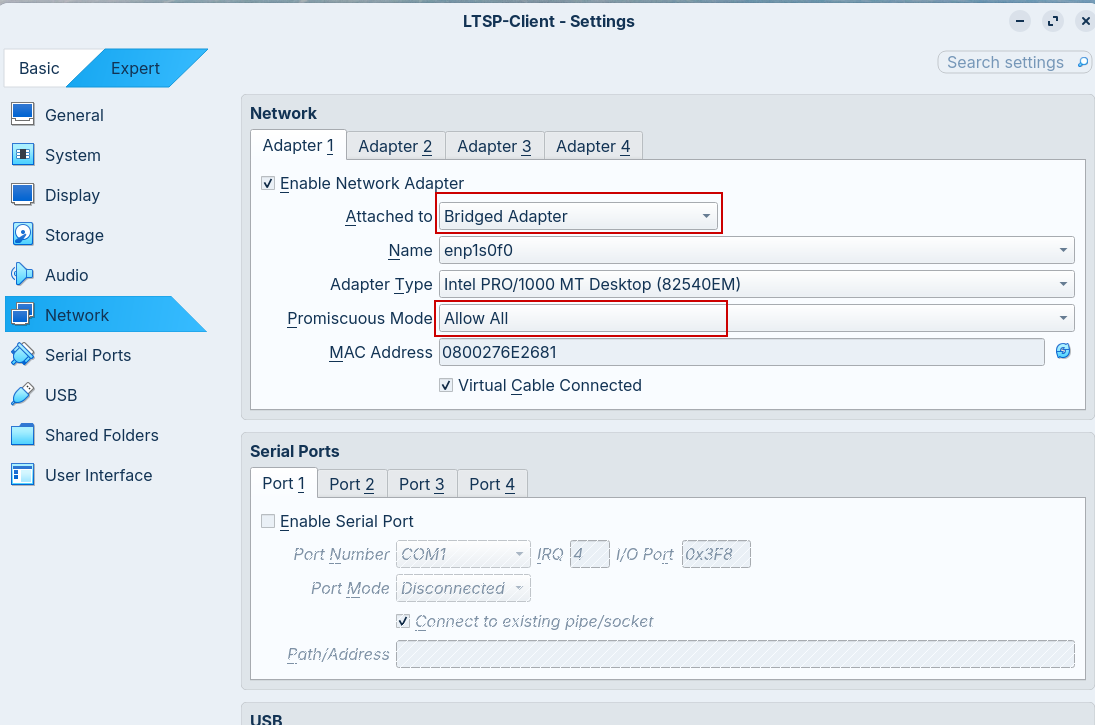Open the Serial Ports category label
The height and width of the screenshot is (725, 1095).
[x=88, y=355]
